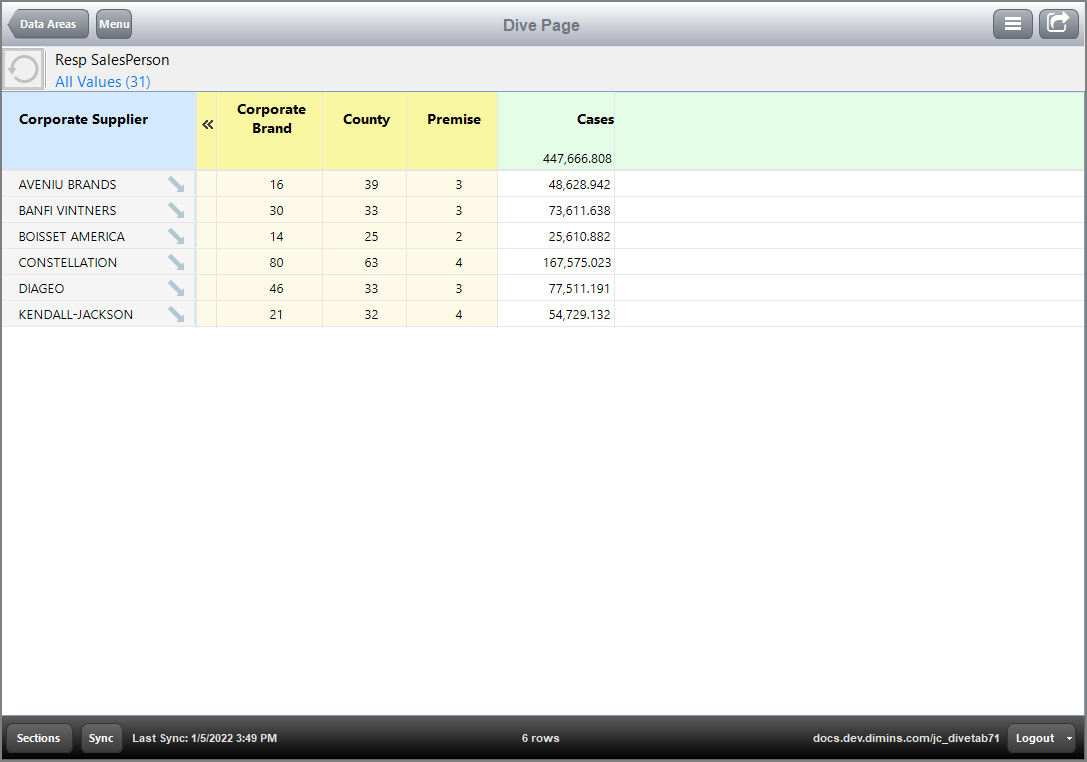Open the hamburger menu in the top right

(x=1013, y=24)
